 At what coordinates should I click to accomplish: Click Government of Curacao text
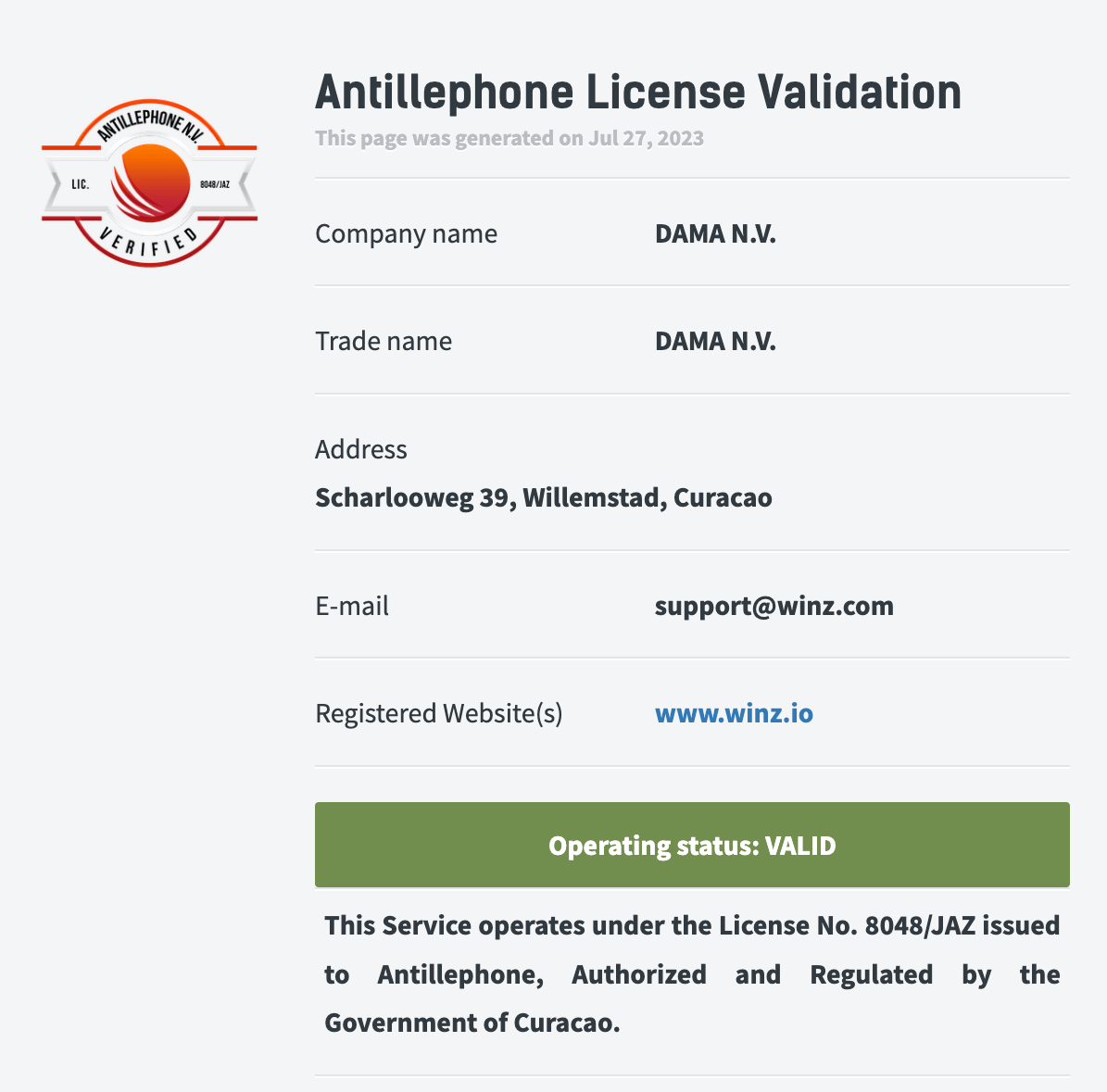(x=472, y=1023)
